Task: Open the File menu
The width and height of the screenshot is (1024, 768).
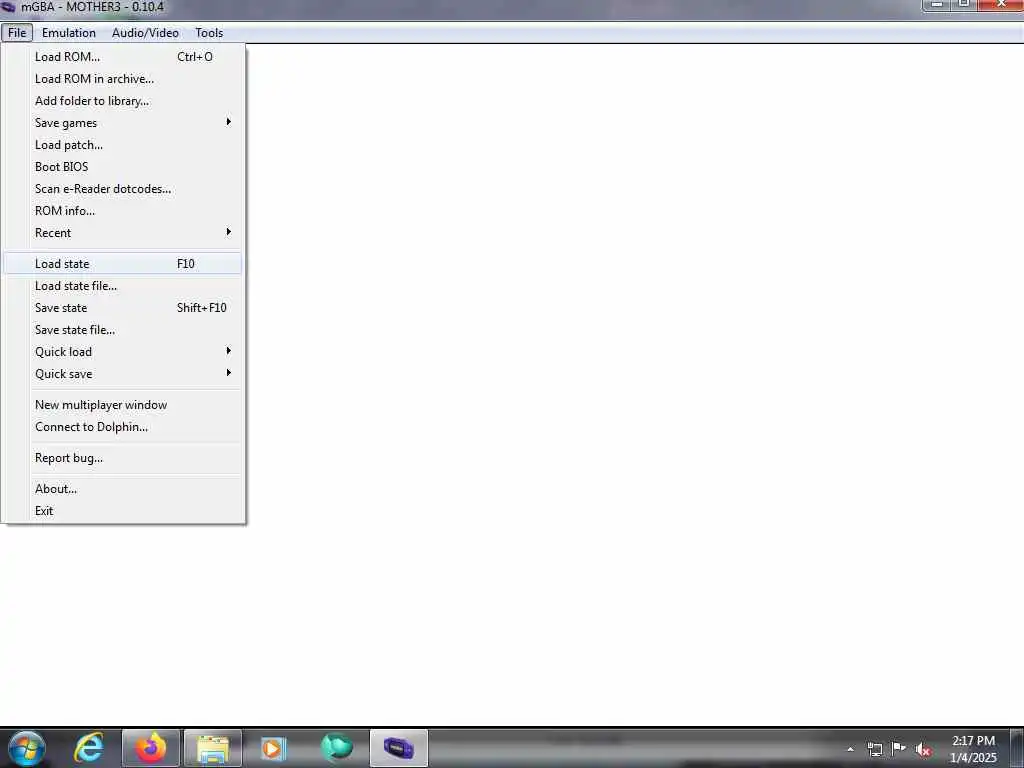Action: coord(17,33)
